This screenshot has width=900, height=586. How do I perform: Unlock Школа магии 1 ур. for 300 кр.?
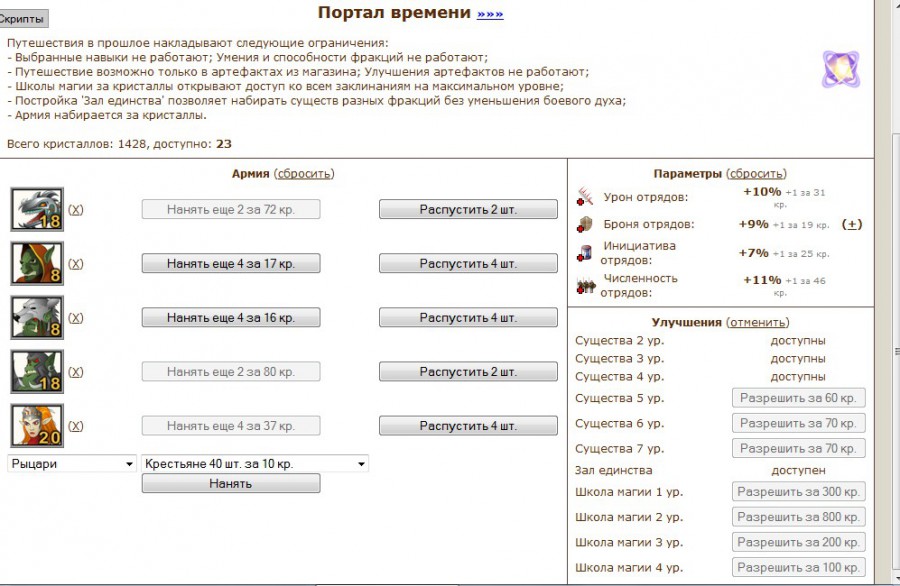(798, 492)
